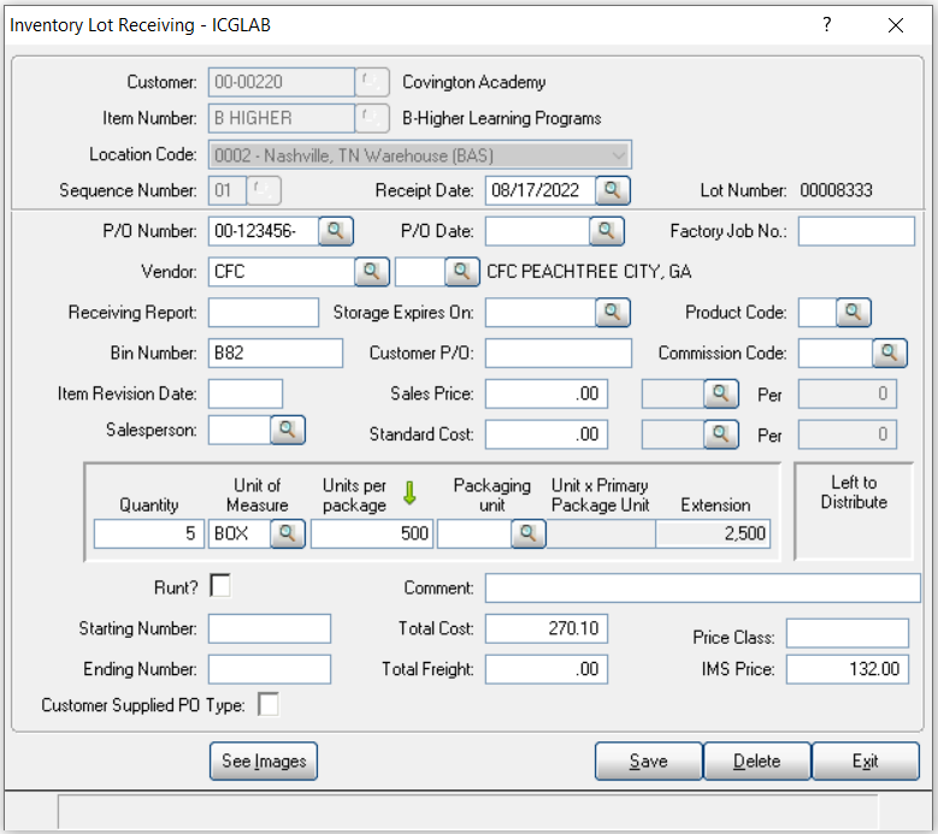Click the vendor sub-code field beside CFC
The width and height of the screenshot is (938, 834).
420,272
